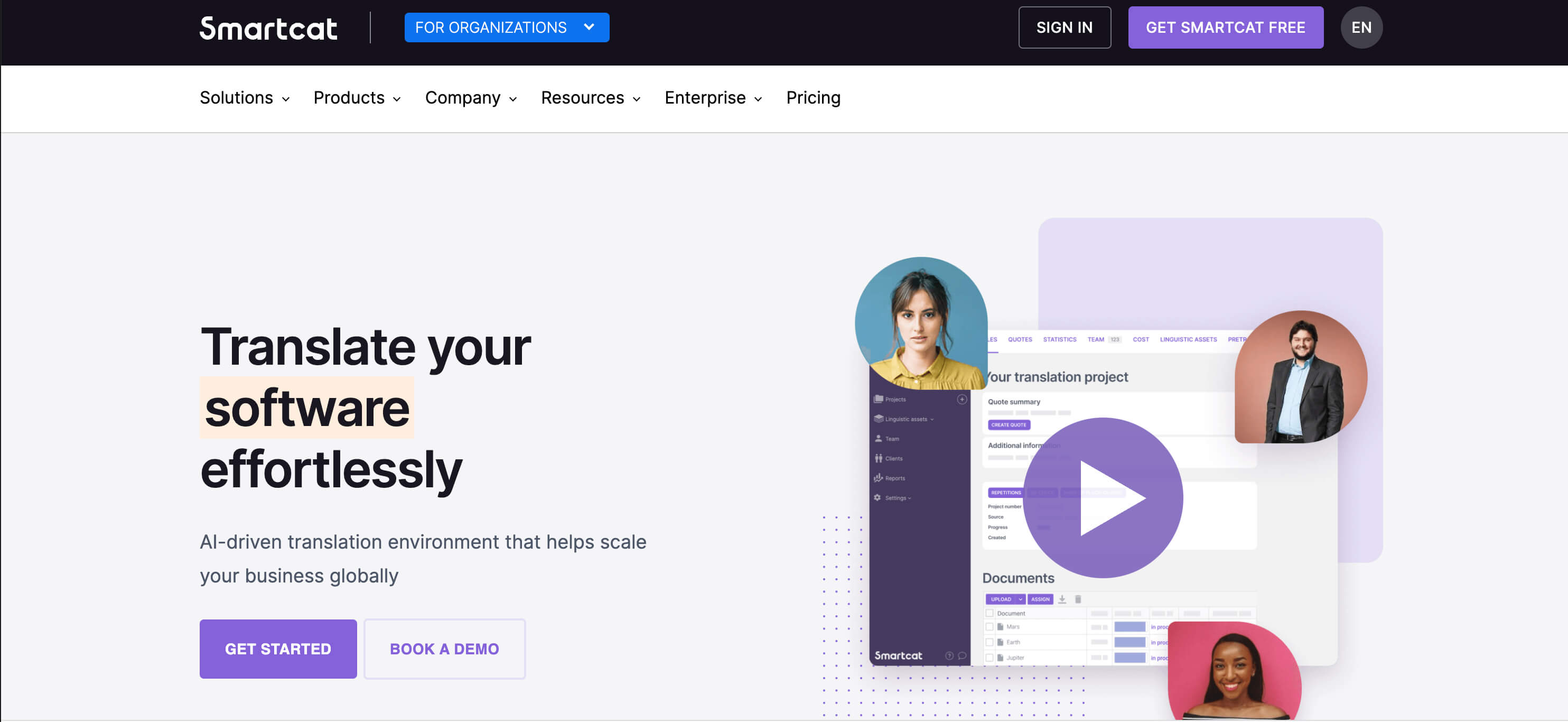
Task: Go to the Pricing page
Action: (813, 98)
